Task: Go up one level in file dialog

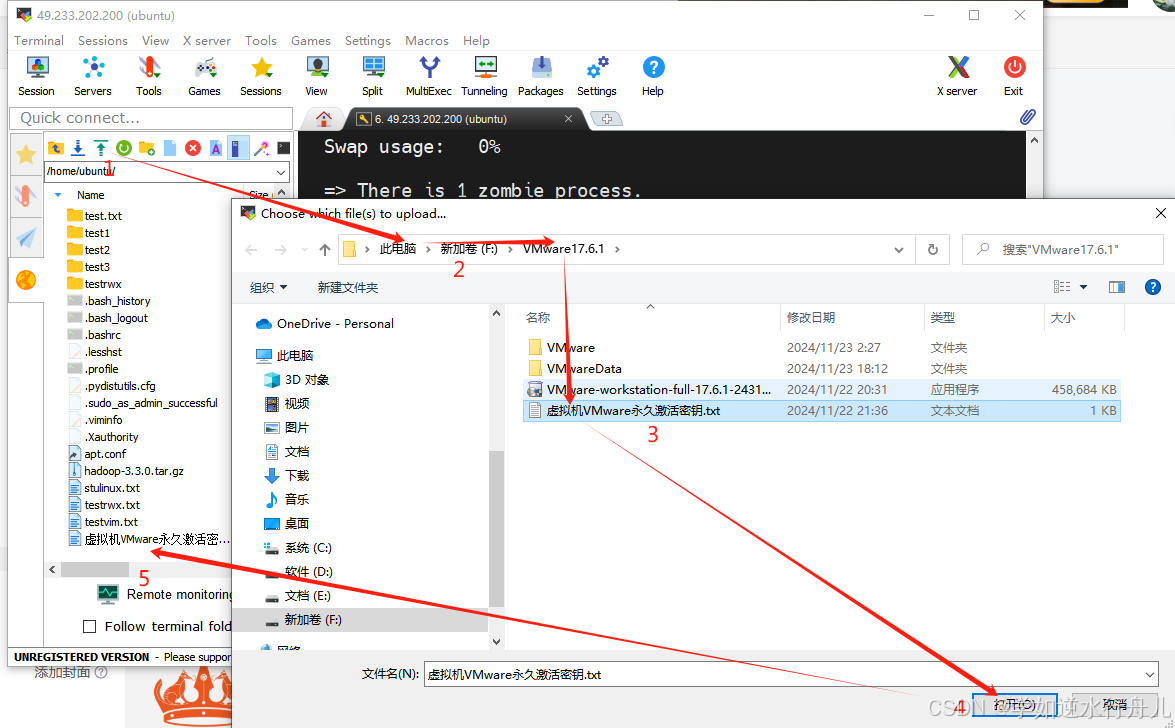Action: pyautogui.click(x=324, y=250)
